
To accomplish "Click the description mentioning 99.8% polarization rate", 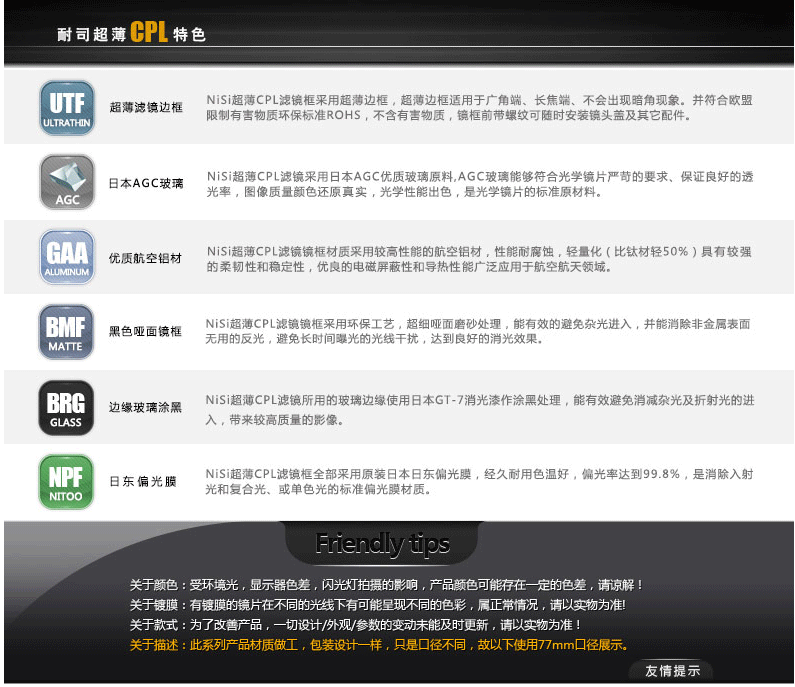I will (479, 482).
